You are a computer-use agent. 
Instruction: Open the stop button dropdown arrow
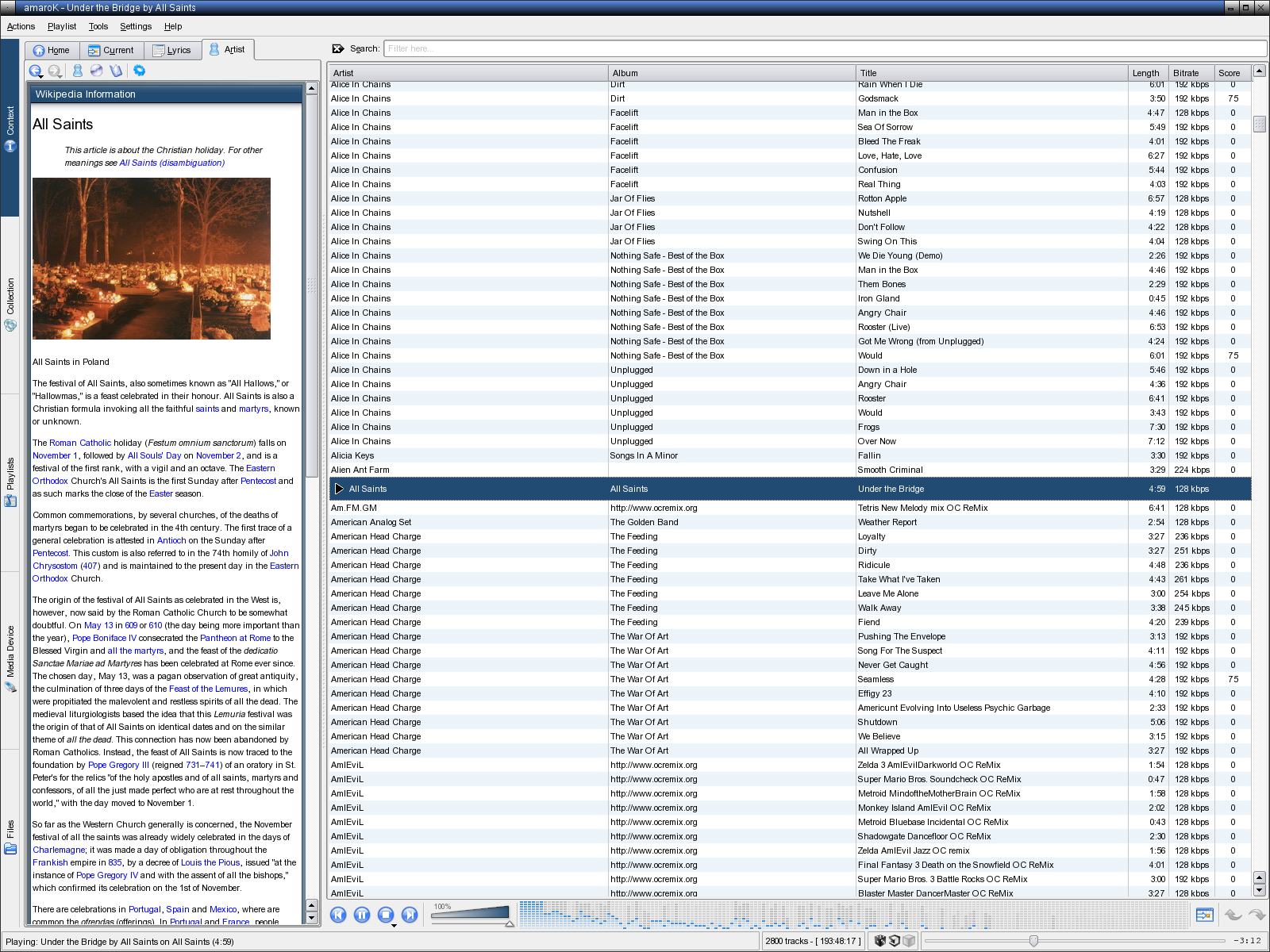tap(394, 925)
